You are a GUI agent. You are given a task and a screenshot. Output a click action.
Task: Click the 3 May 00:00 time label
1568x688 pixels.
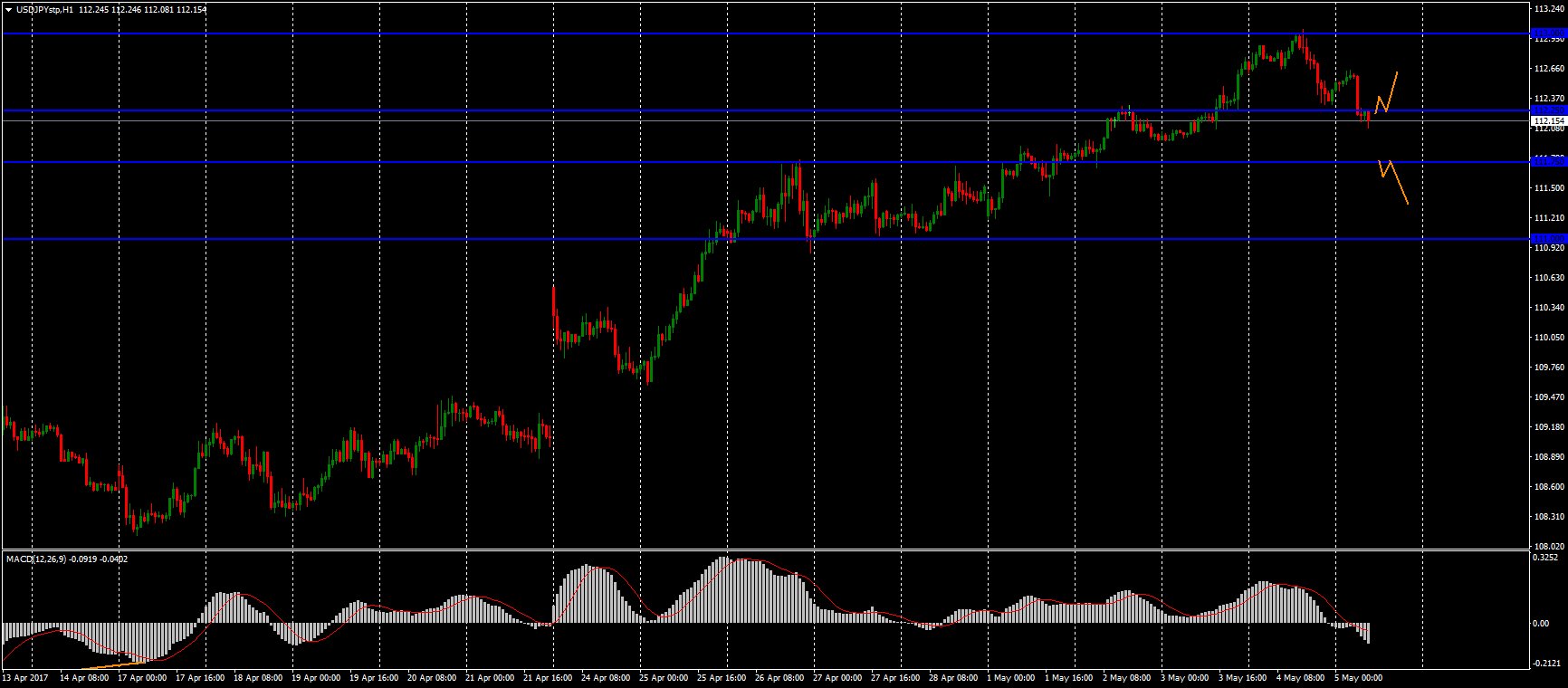point(1187,678)
